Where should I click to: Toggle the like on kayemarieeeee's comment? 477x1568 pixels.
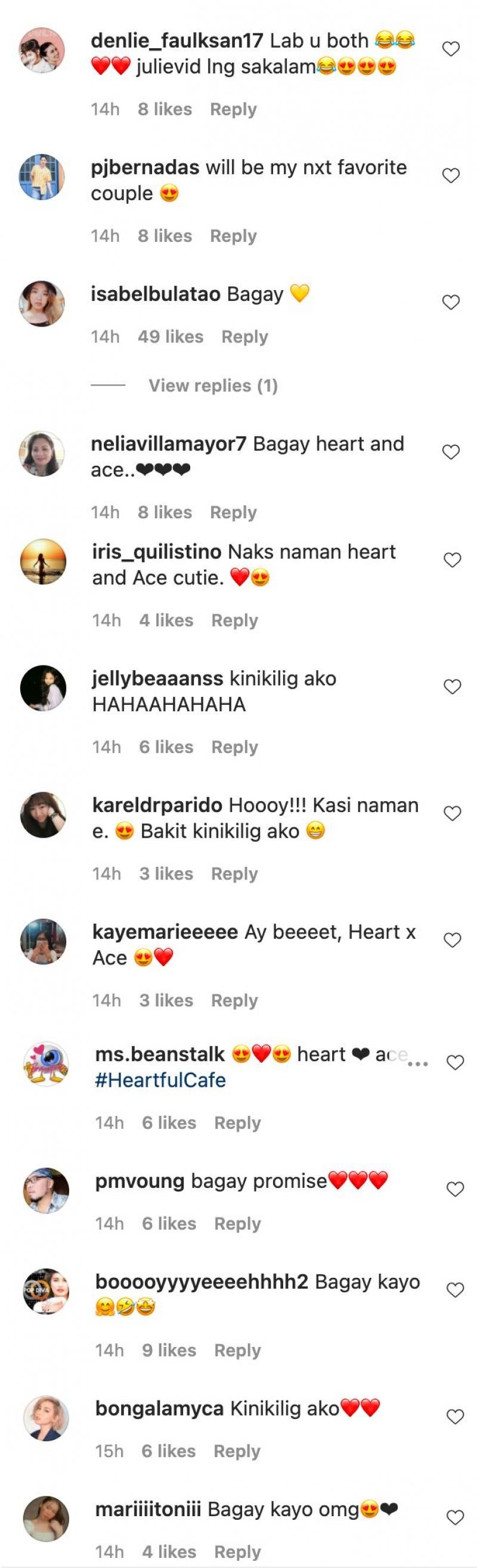point(452,940)
